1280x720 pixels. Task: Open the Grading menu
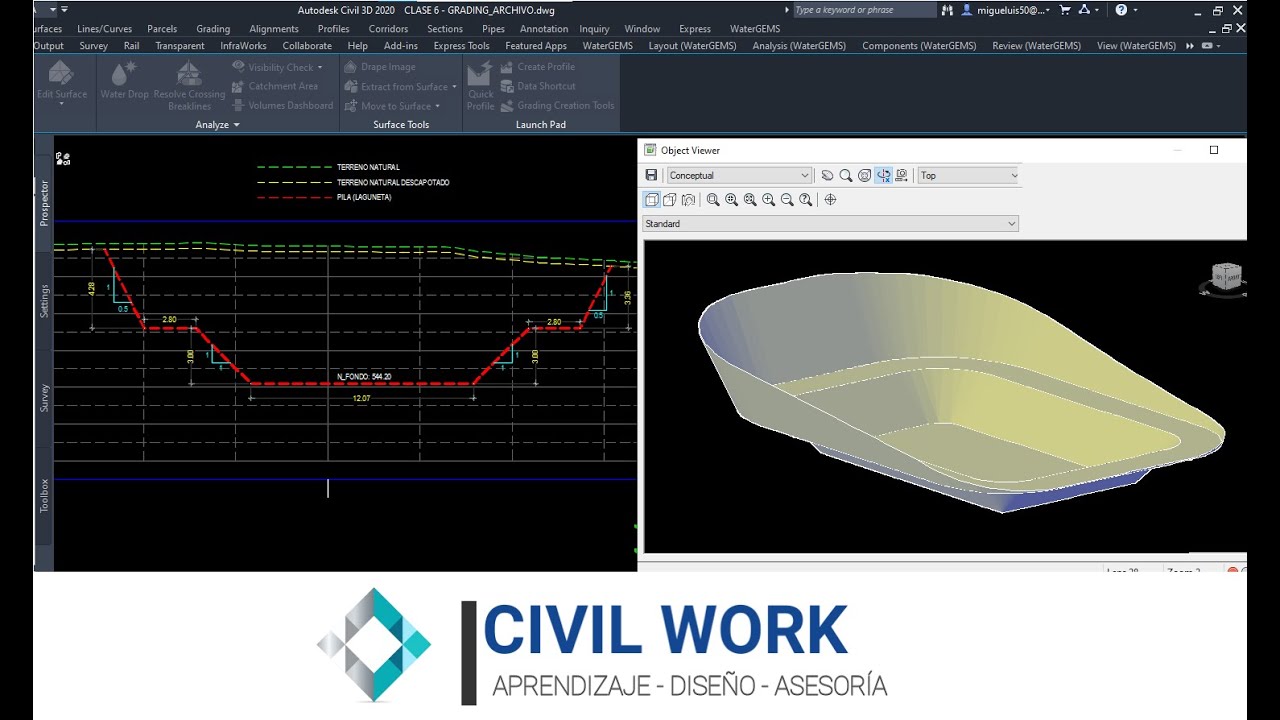[x=213, y=29]
